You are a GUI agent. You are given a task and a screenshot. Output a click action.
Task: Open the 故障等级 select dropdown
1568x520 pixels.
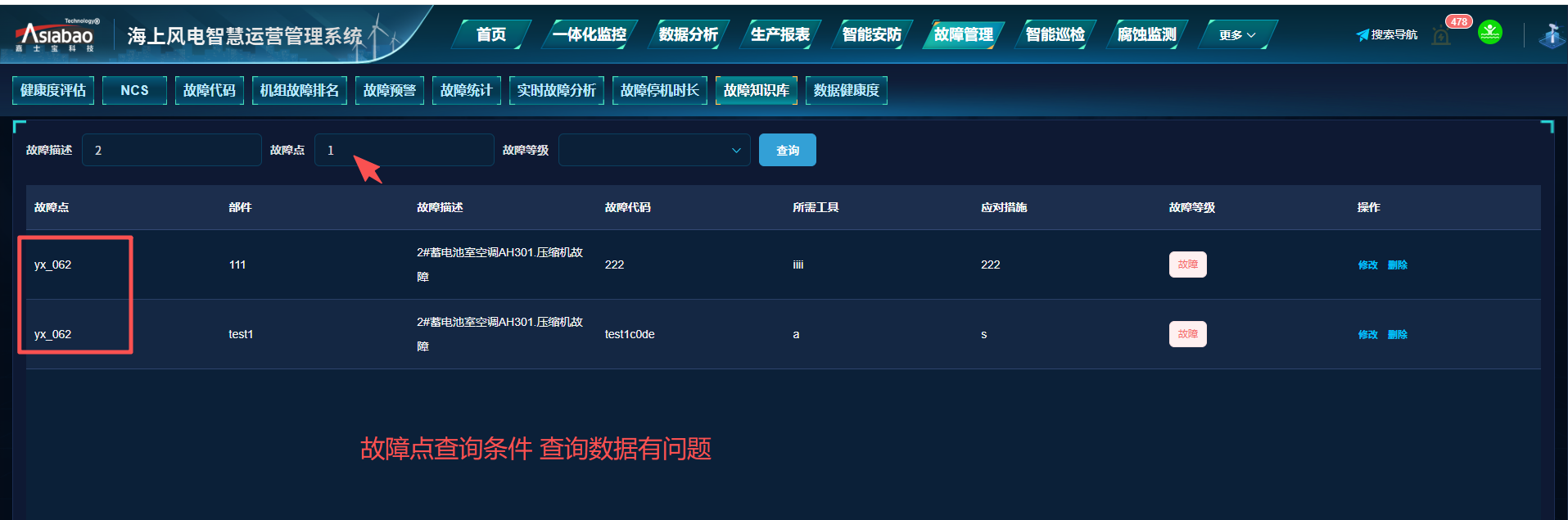point(653,151)
